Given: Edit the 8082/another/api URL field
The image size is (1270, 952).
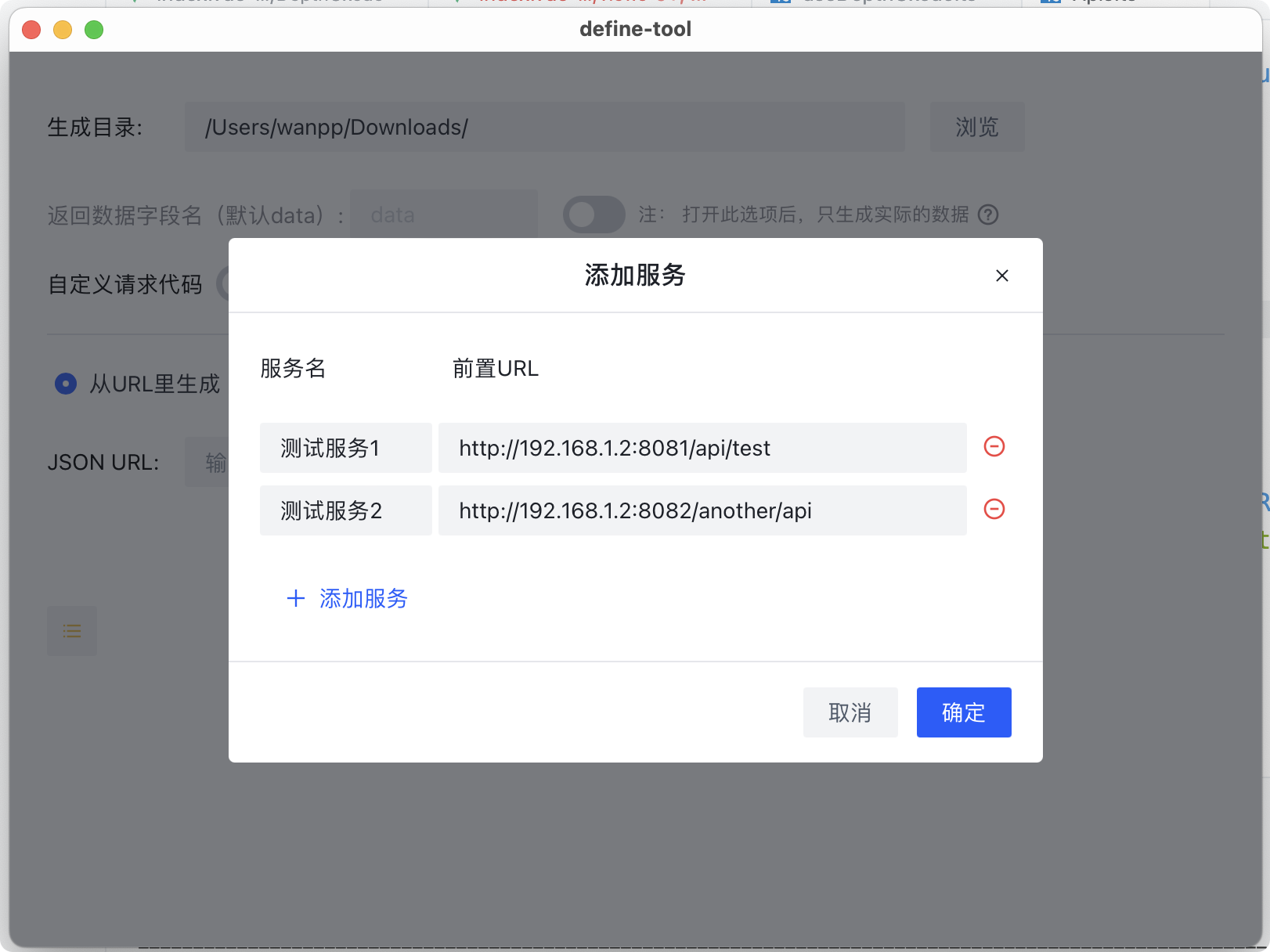Looking at the screenshot, I should [x=702, y=510].
